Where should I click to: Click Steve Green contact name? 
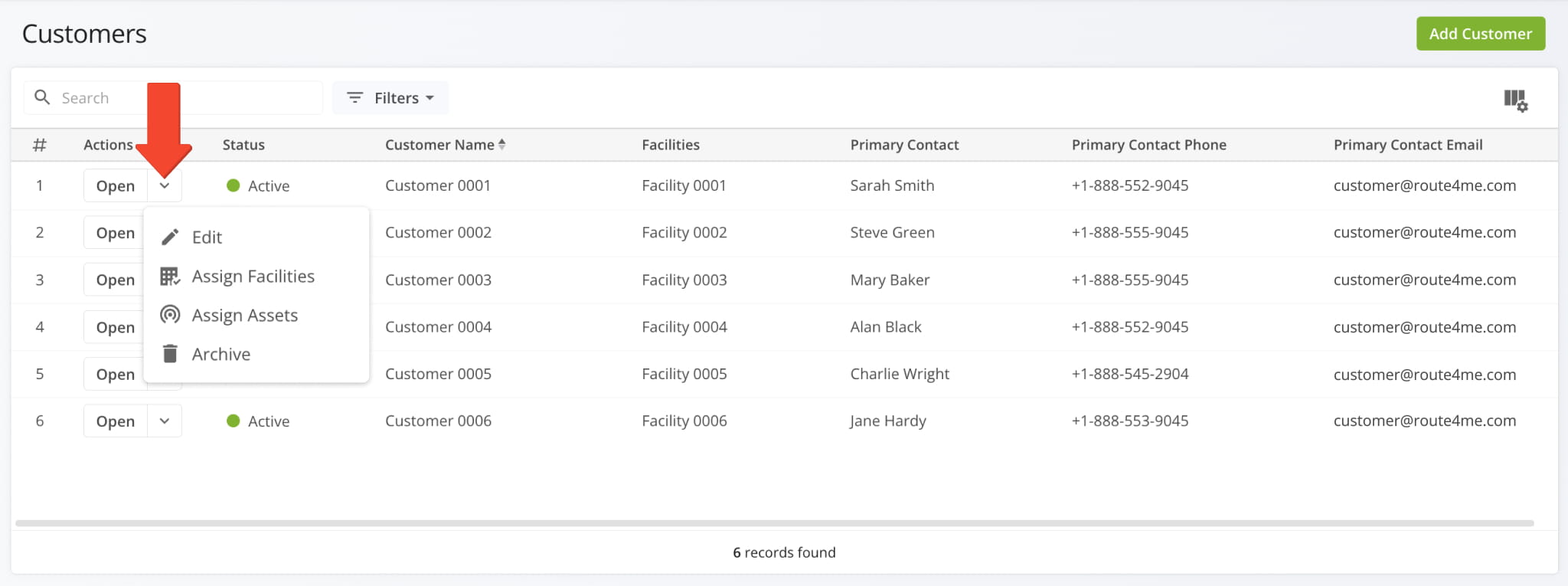pyautogui.click(x=892, y=232)
